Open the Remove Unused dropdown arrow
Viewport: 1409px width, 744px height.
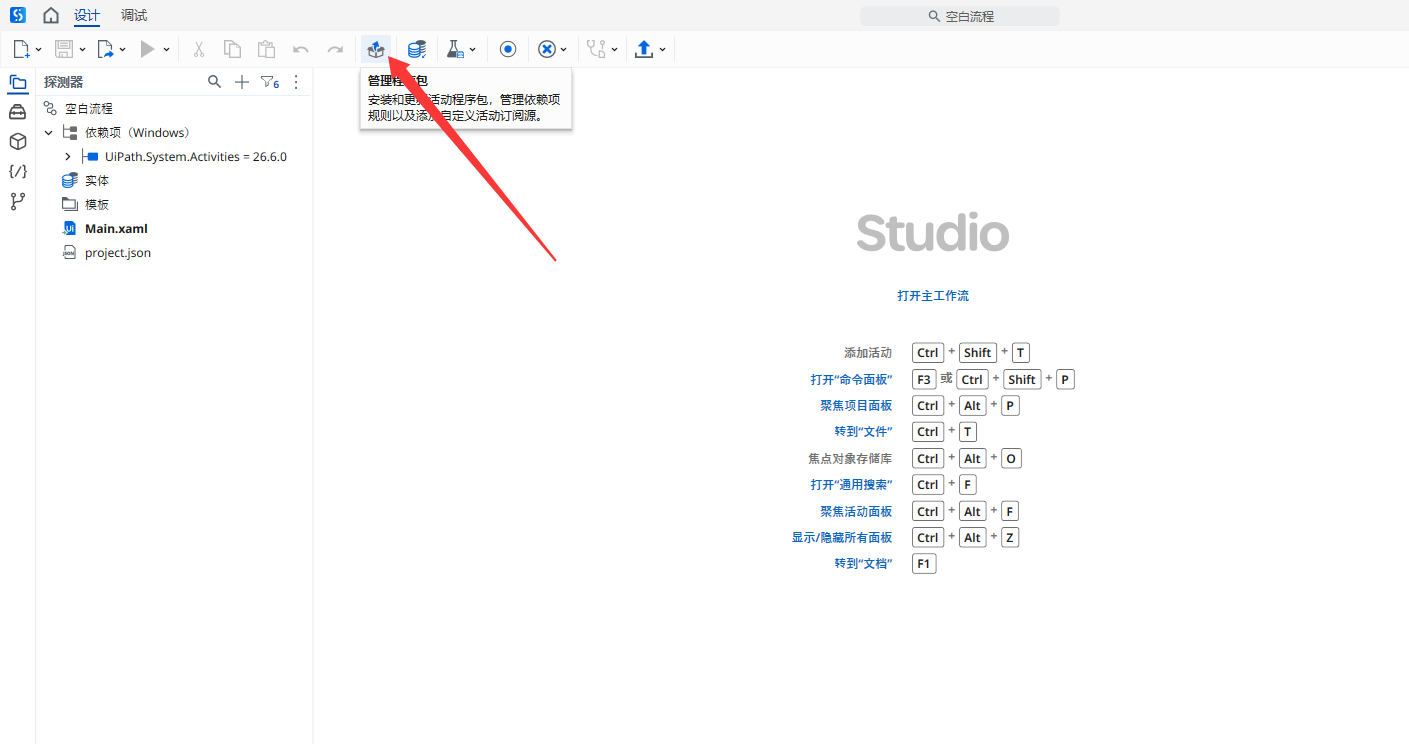[x=563, y=49]
